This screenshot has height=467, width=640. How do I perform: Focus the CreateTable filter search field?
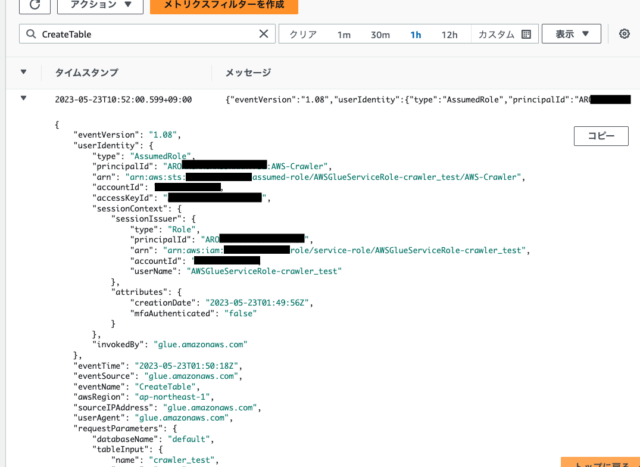click(x=147, y=34)
